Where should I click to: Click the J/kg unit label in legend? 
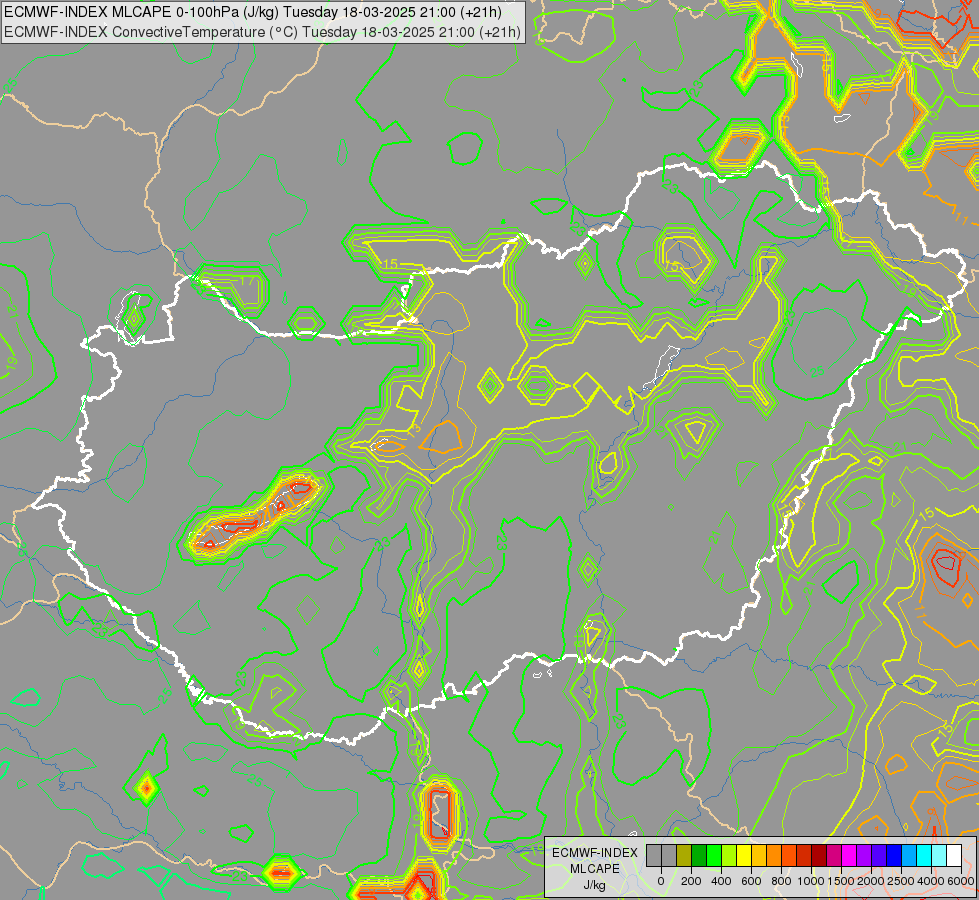point(594,886)
